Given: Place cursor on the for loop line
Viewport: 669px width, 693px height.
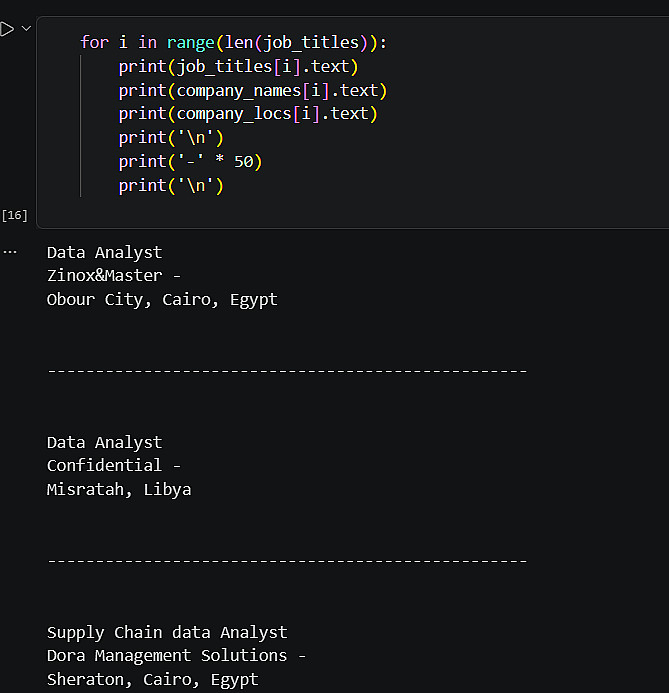Looking at the screenshot, I should [233, 42].
